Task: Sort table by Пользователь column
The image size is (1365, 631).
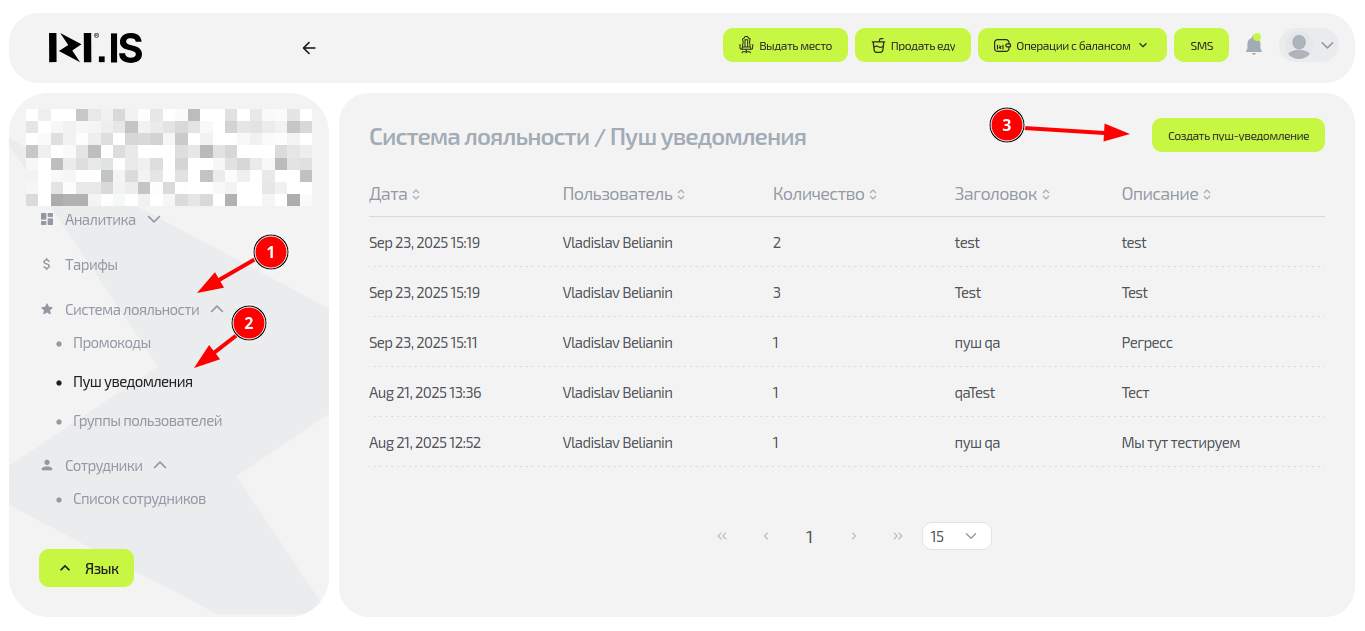Action: pyautogui.click(x=623, y=194)
